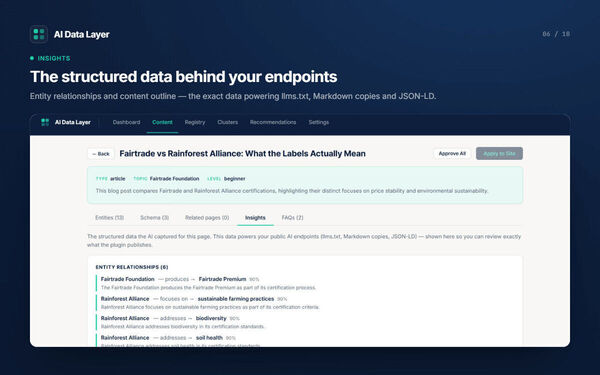Select the sustainable farming practices entity

tap(236, 298)
